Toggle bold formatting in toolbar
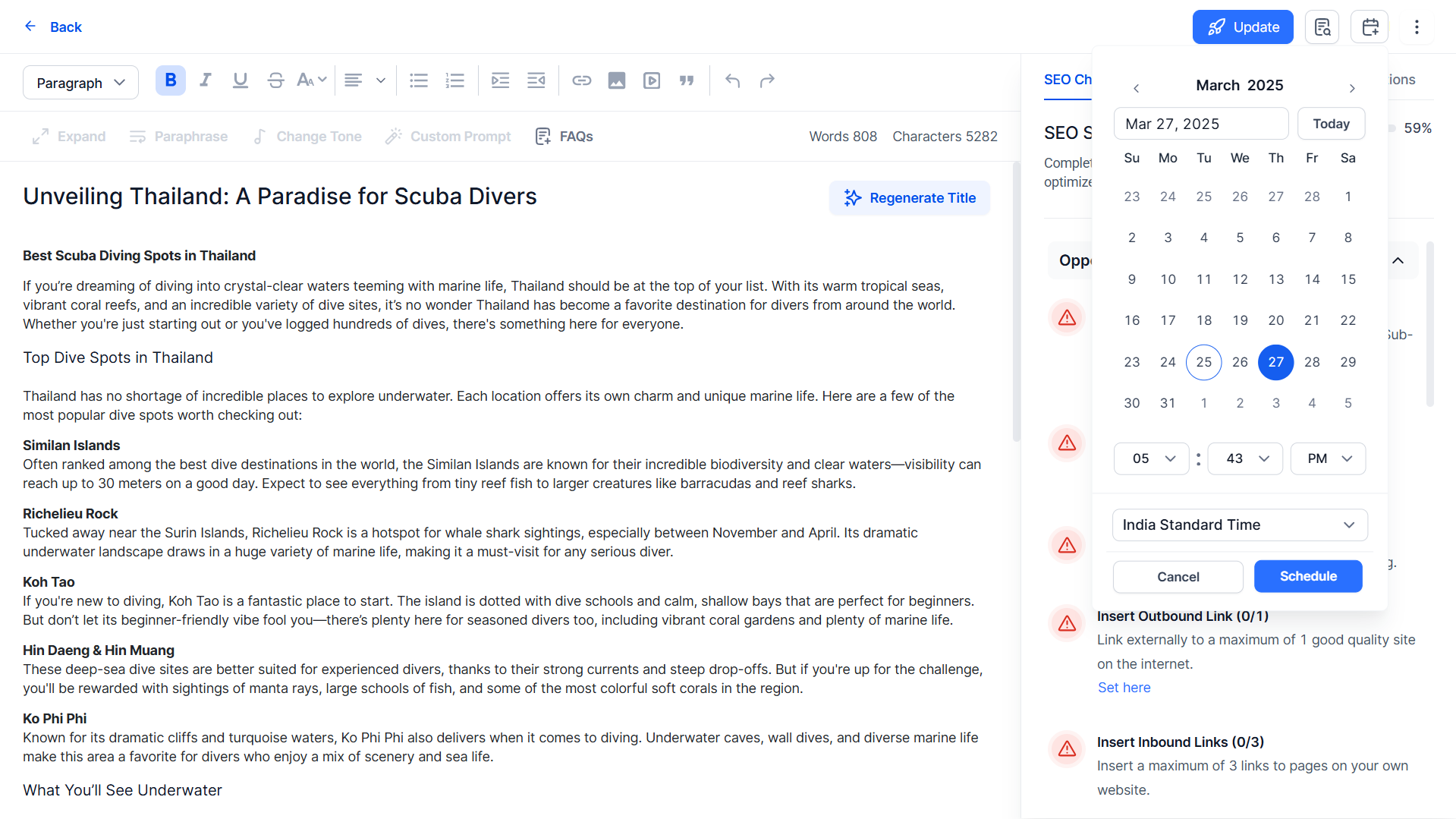1456x819 pixels. (x=171, y=80)
